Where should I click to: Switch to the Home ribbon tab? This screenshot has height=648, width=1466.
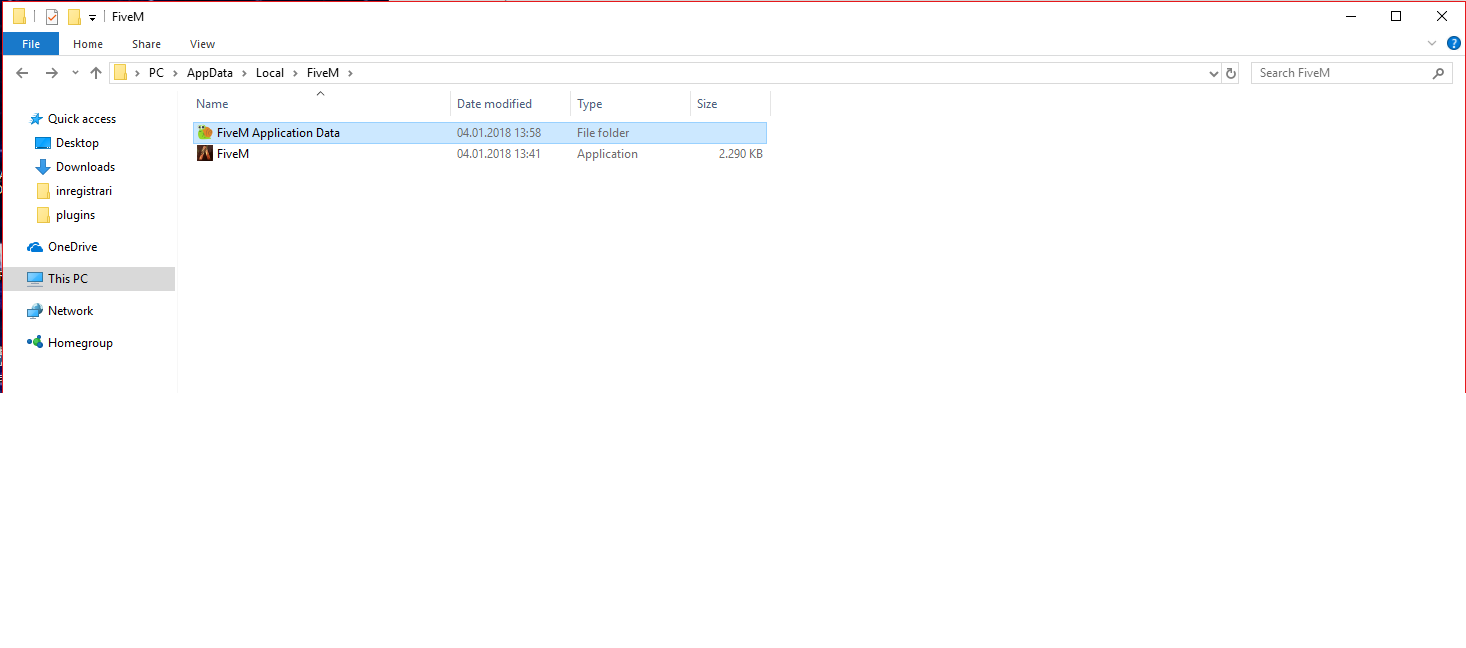pos(88,44)
